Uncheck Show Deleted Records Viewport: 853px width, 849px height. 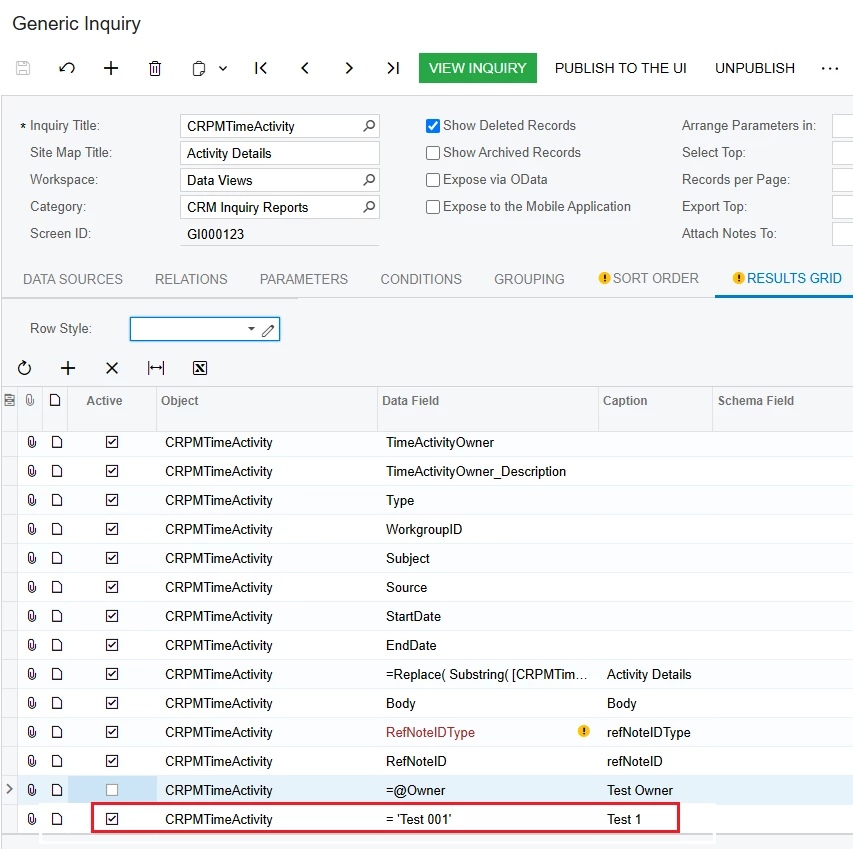point(434,125)
